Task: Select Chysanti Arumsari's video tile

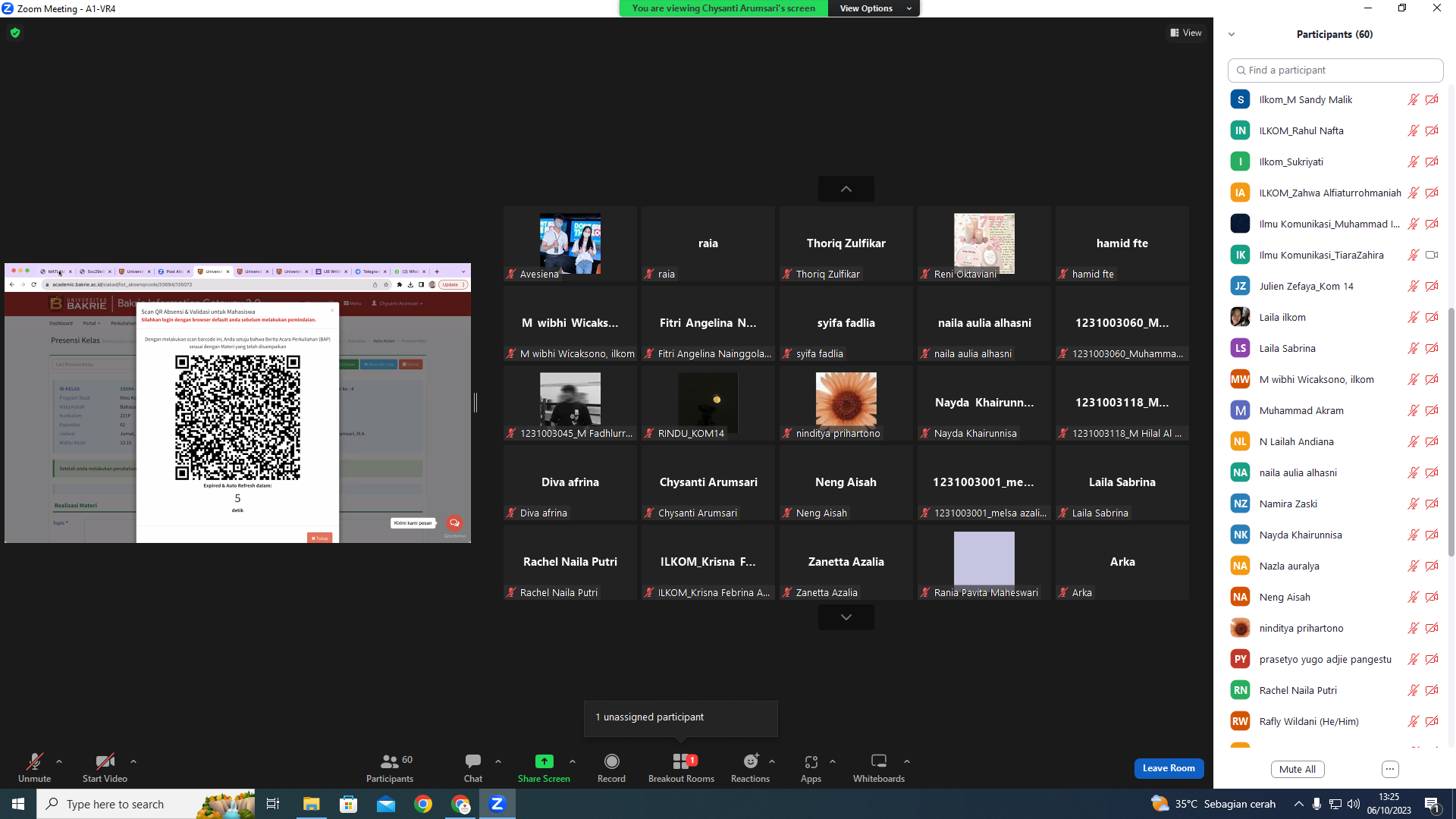Action: [708, 483]
